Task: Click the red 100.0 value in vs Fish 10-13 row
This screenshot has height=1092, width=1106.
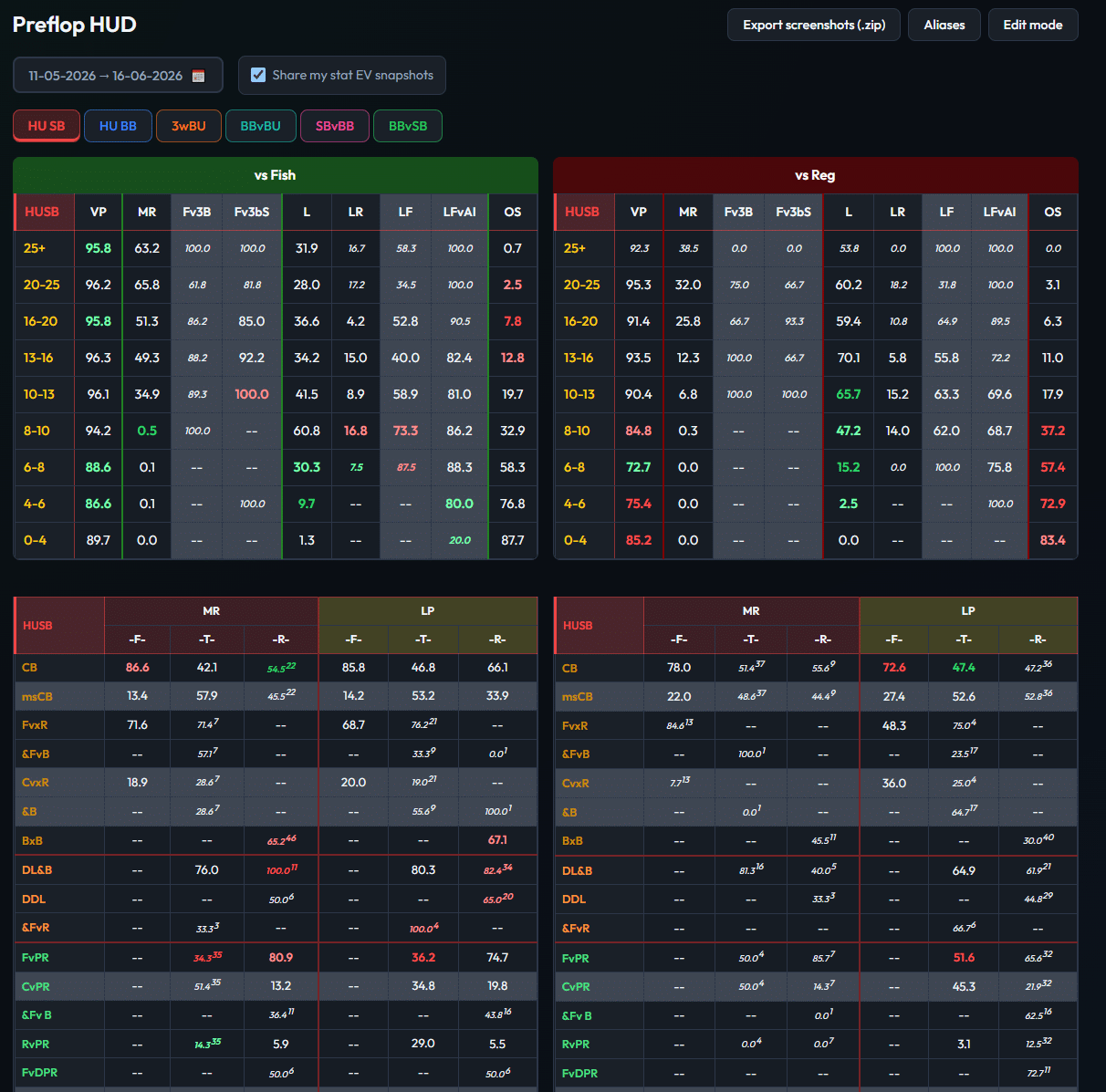Action: (x=252, y=394)
